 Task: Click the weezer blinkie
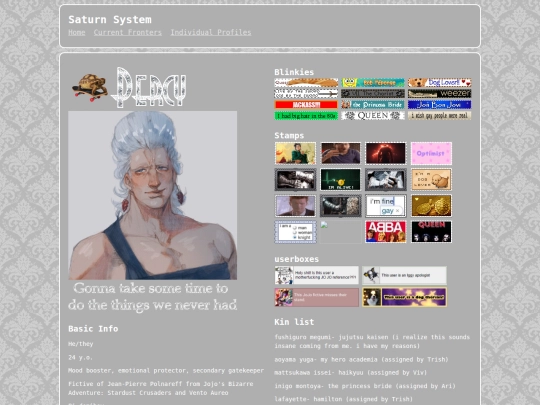tap(439, 94)
